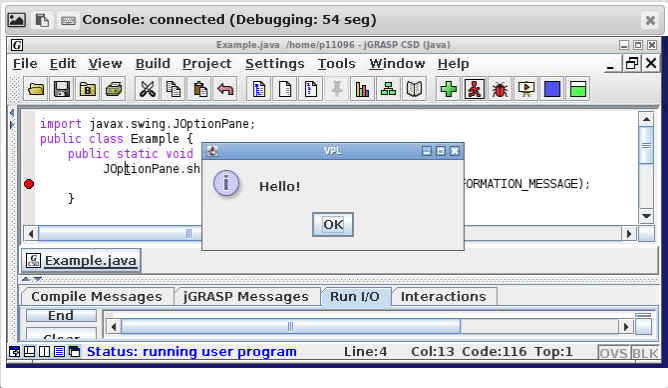
Task: Select the side-by-side split icon in the status bar
Action: pyautogui.click(x=44, y=352)
